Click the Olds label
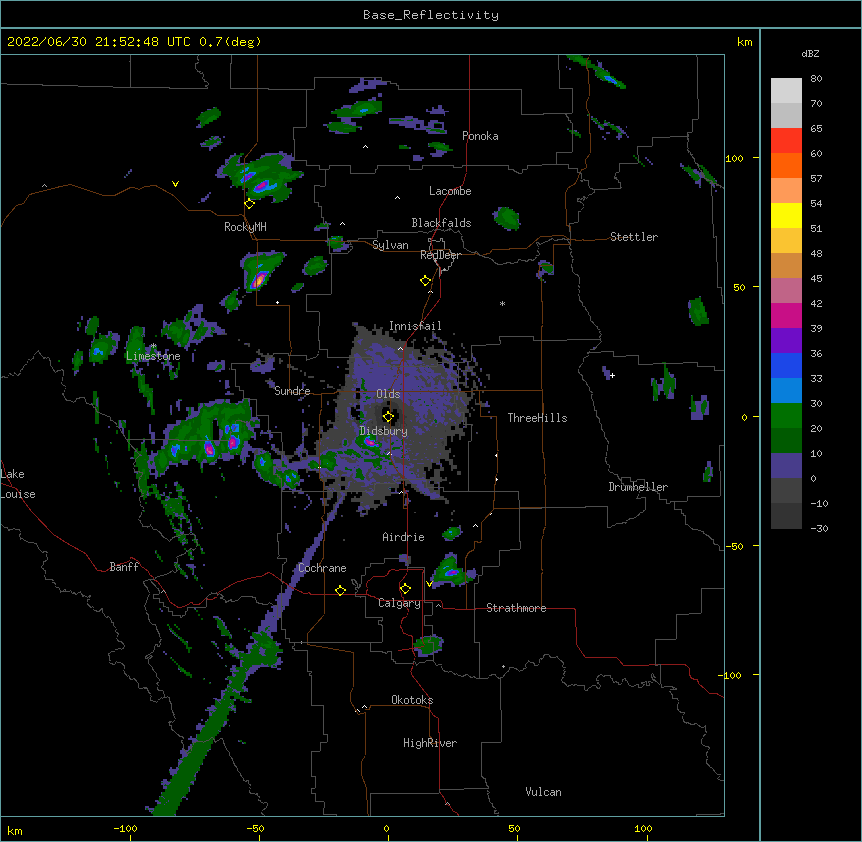 [x=388, y=394]
